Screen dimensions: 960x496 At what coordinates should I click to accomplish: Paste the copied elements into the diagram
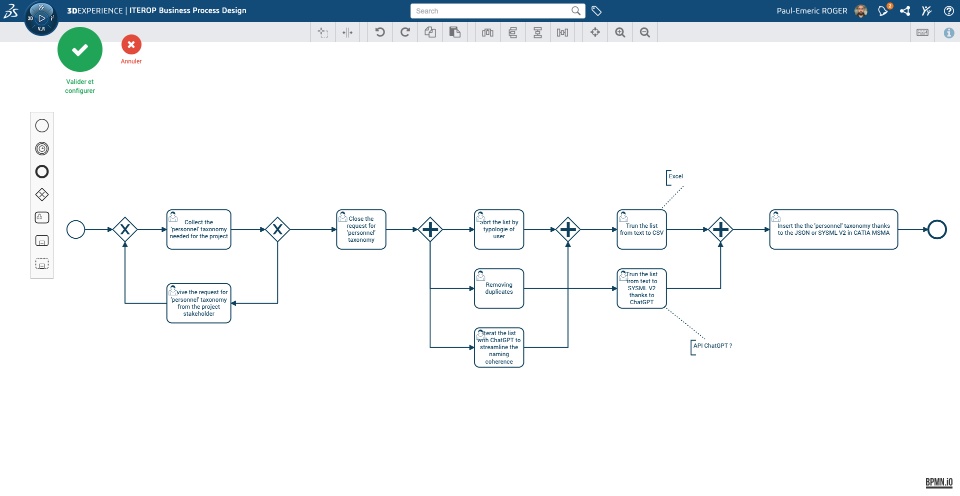click(x=455, y=33)
